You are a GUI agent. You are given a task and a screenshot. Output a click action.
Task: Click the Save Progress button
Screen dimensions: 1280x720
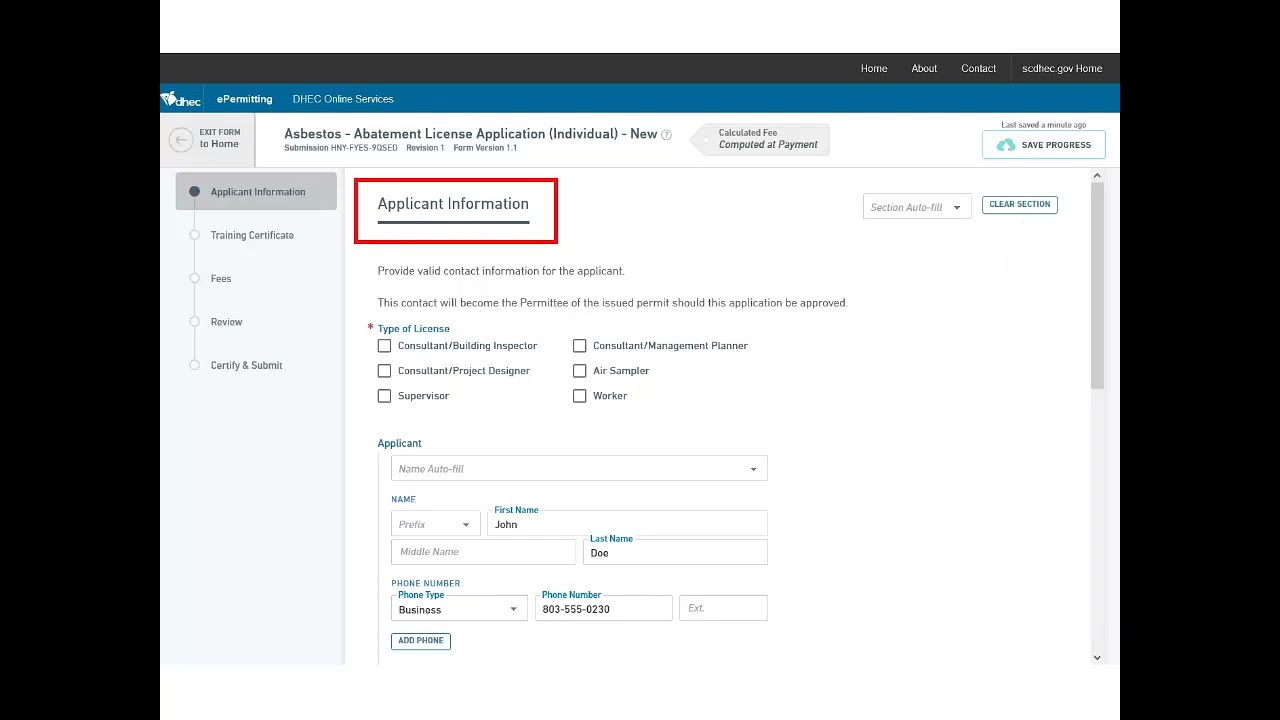[x=1044, y=145]
